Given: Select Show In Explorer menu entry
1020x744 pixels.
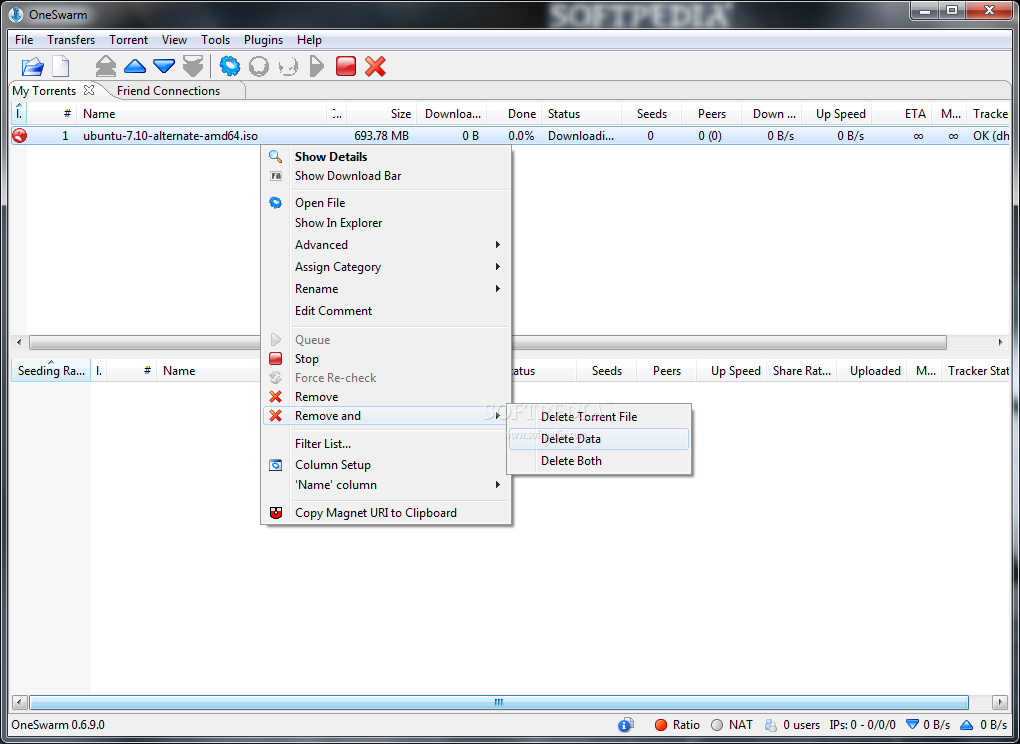Looking at the screenshot, I should (x=386, y=223).
